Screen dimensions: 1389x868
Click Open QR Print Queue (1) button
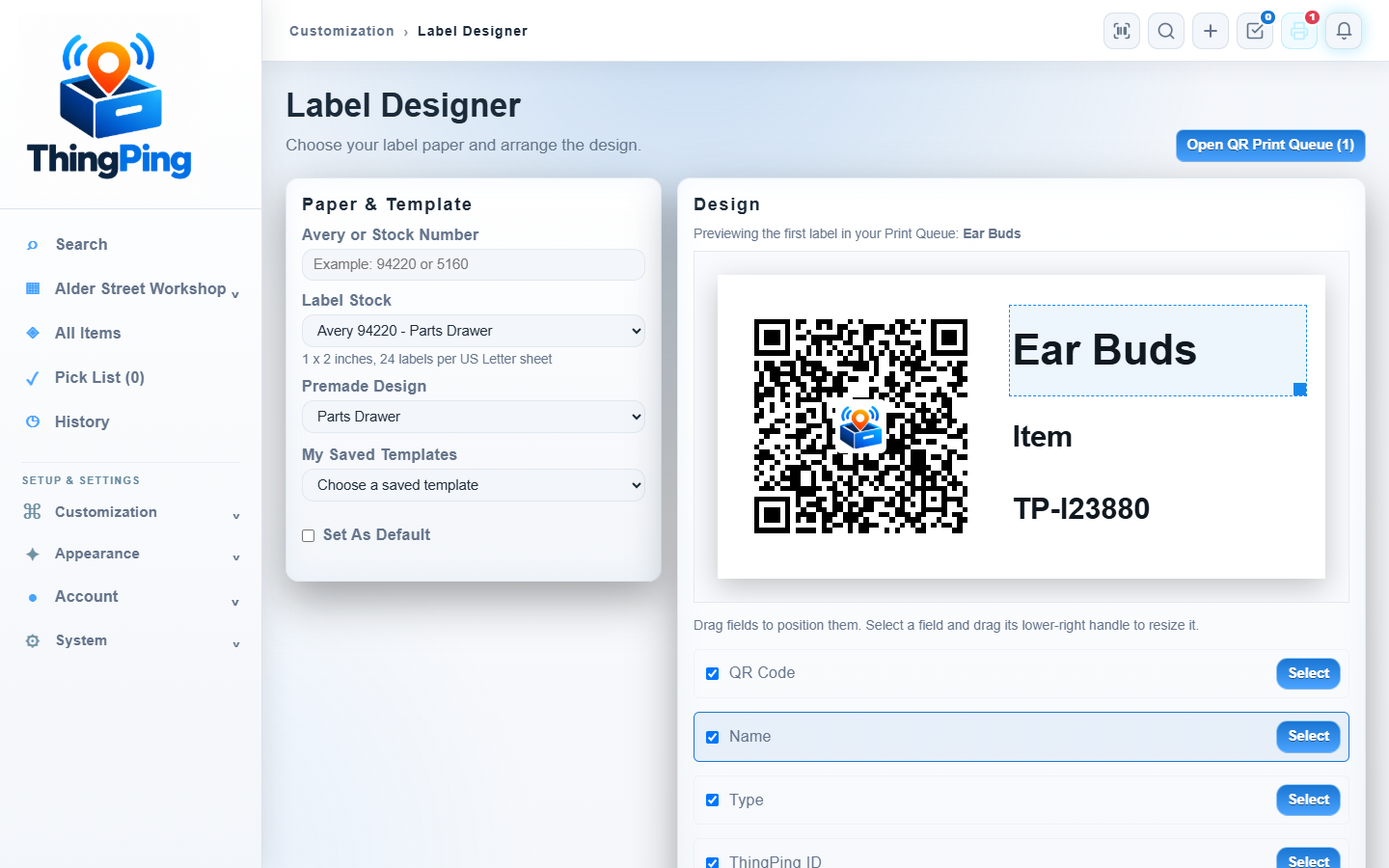(x=1270, y=145)
